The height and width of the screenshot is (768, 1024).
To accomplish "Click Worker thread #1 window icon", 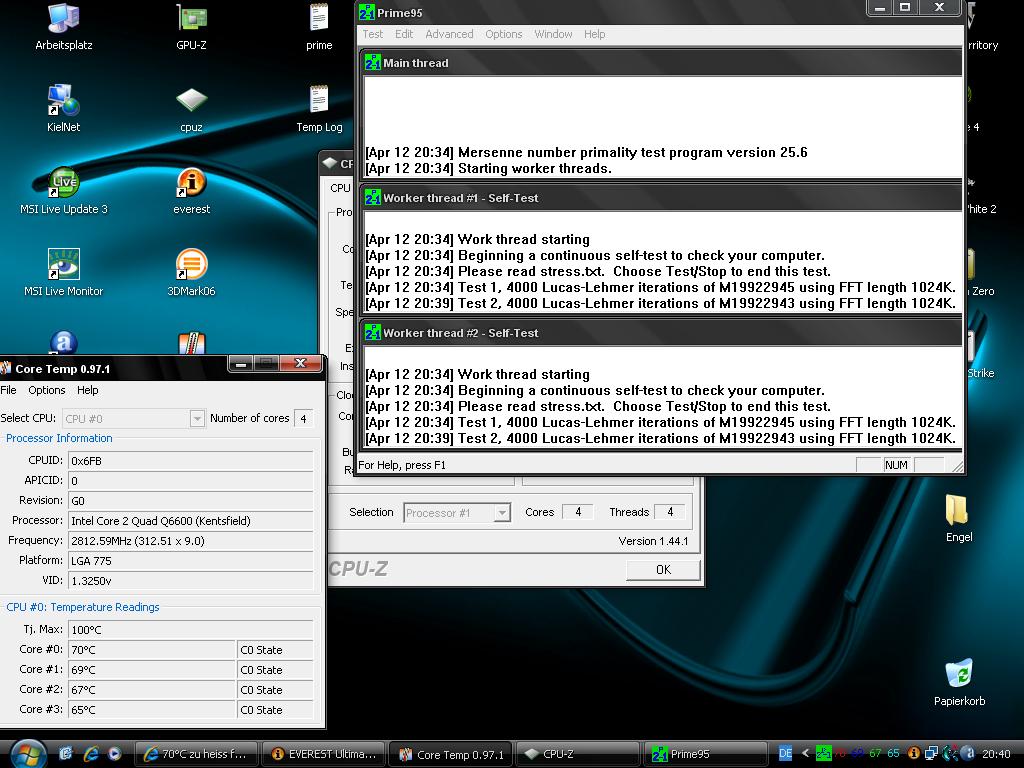I will click(x=372, y=197).
